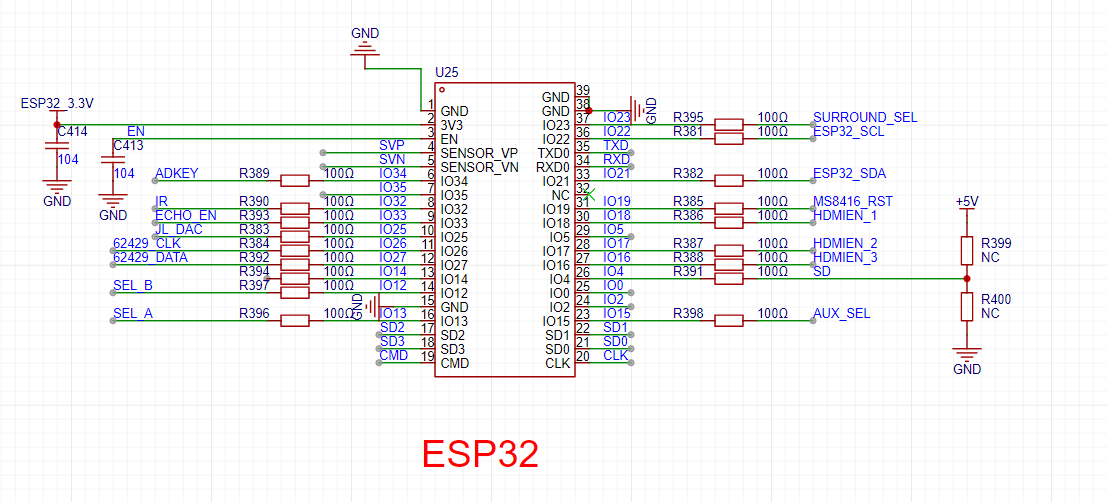Screen dimensions: 1107x502
Task: Select the R385 designator
Action: (688, 201)
